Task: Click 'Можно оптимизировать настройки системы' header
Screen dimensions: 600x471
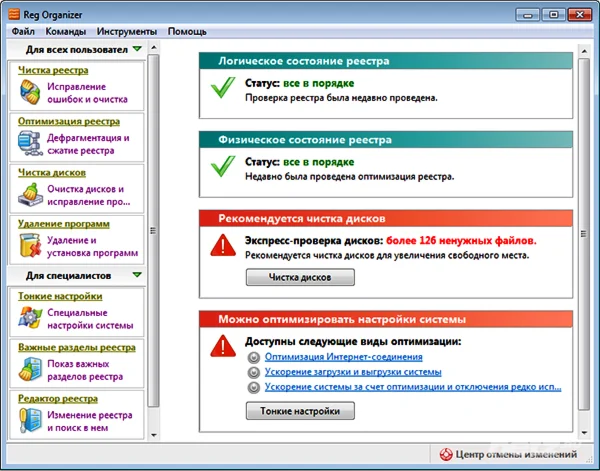Action: 386,319
